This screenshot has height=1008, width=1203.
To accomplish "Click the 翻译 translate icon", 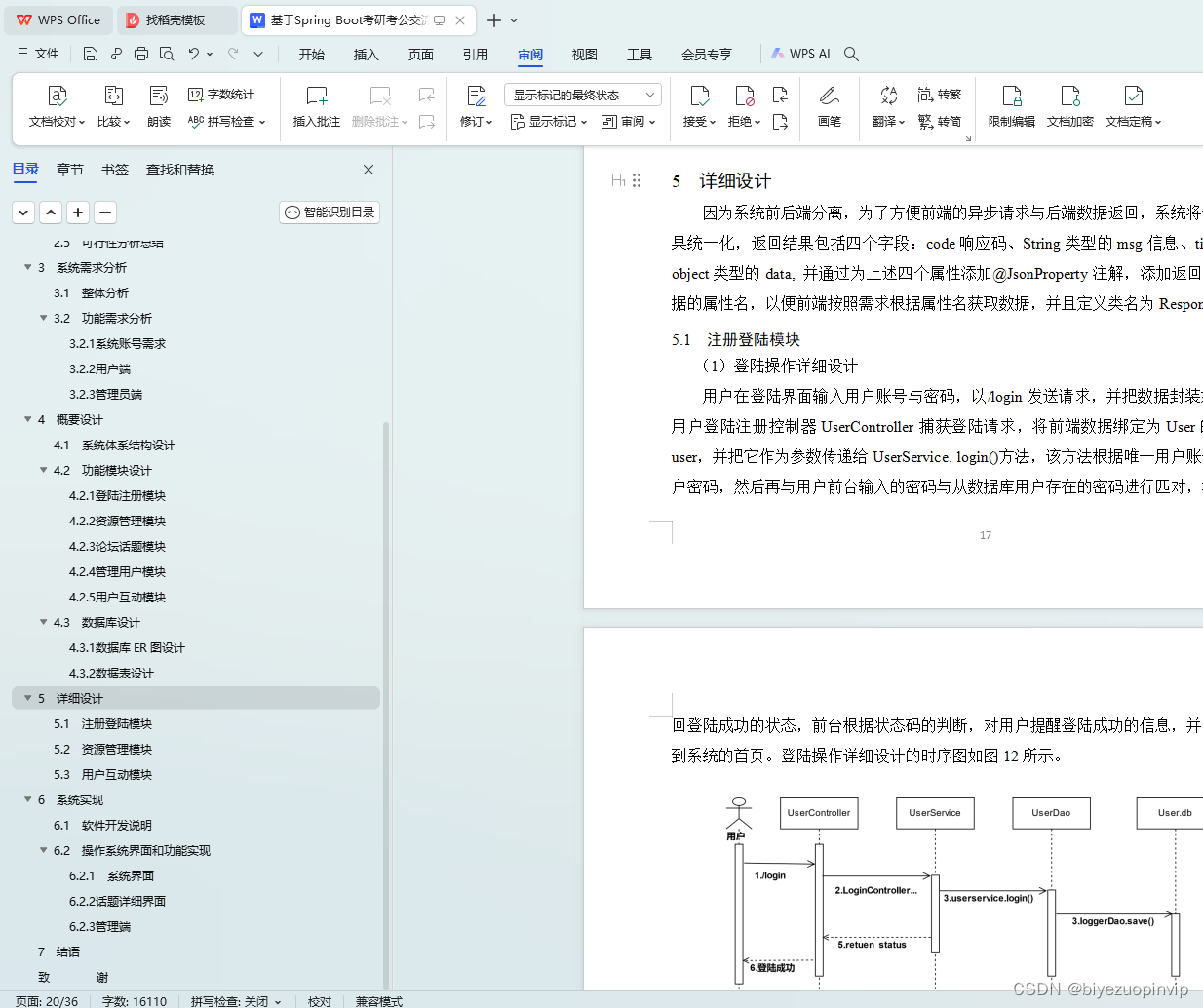I will (888, 96).
